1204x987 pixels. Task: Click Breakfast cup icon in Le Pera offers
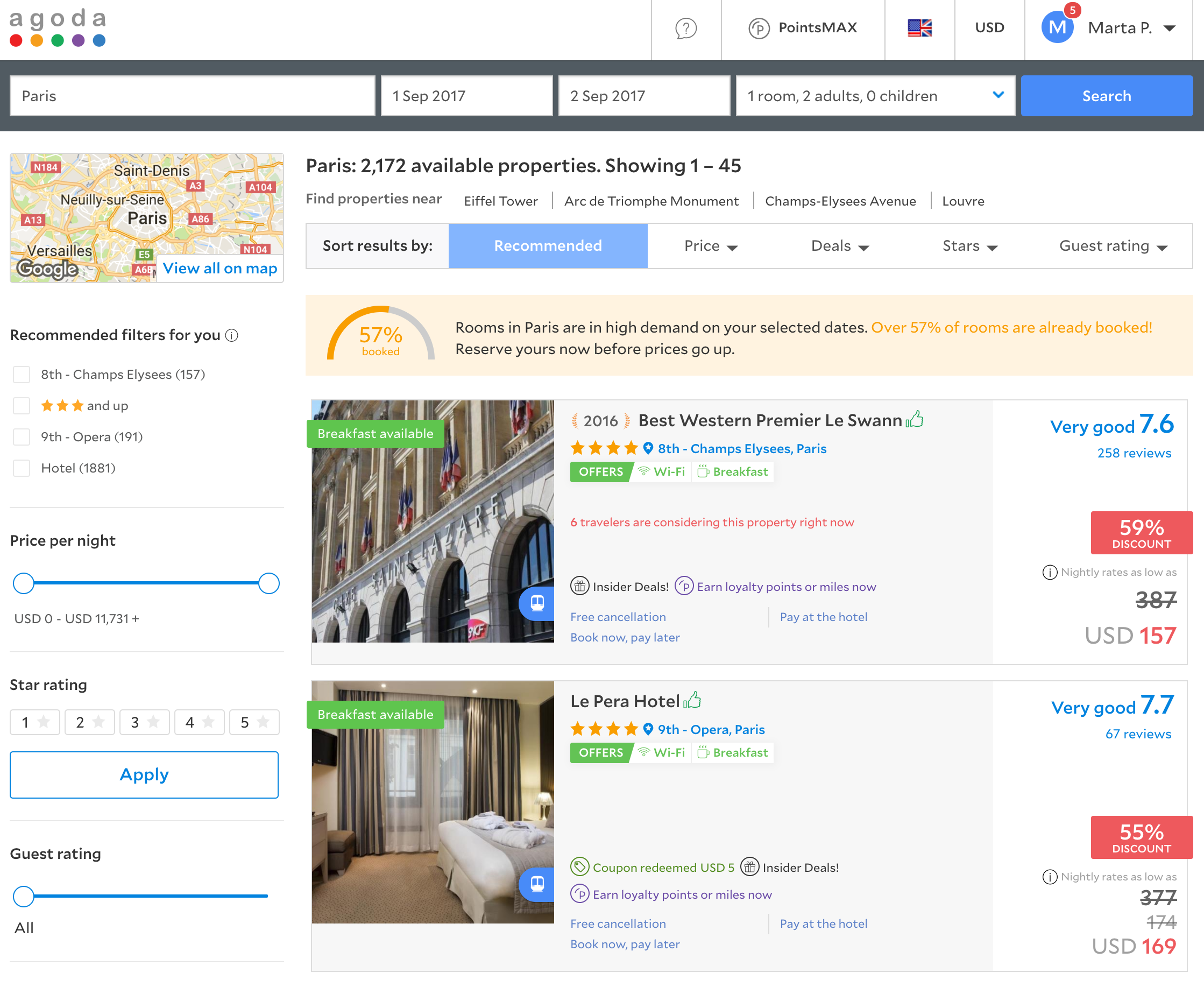pyautogui.click(x=704, y=752)
